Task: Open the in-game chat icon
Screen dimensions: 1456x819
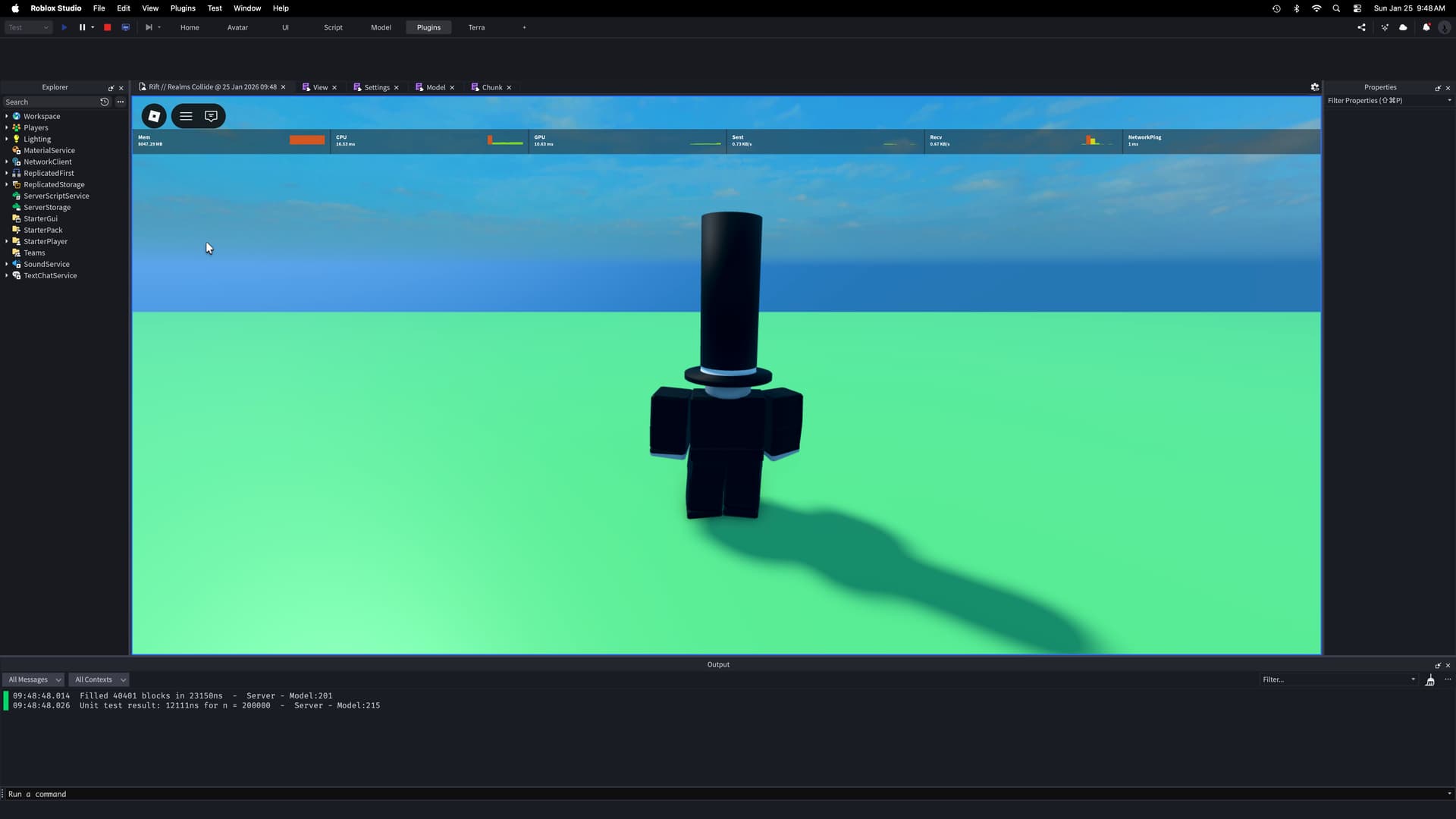Action: [x=211, y=116]
